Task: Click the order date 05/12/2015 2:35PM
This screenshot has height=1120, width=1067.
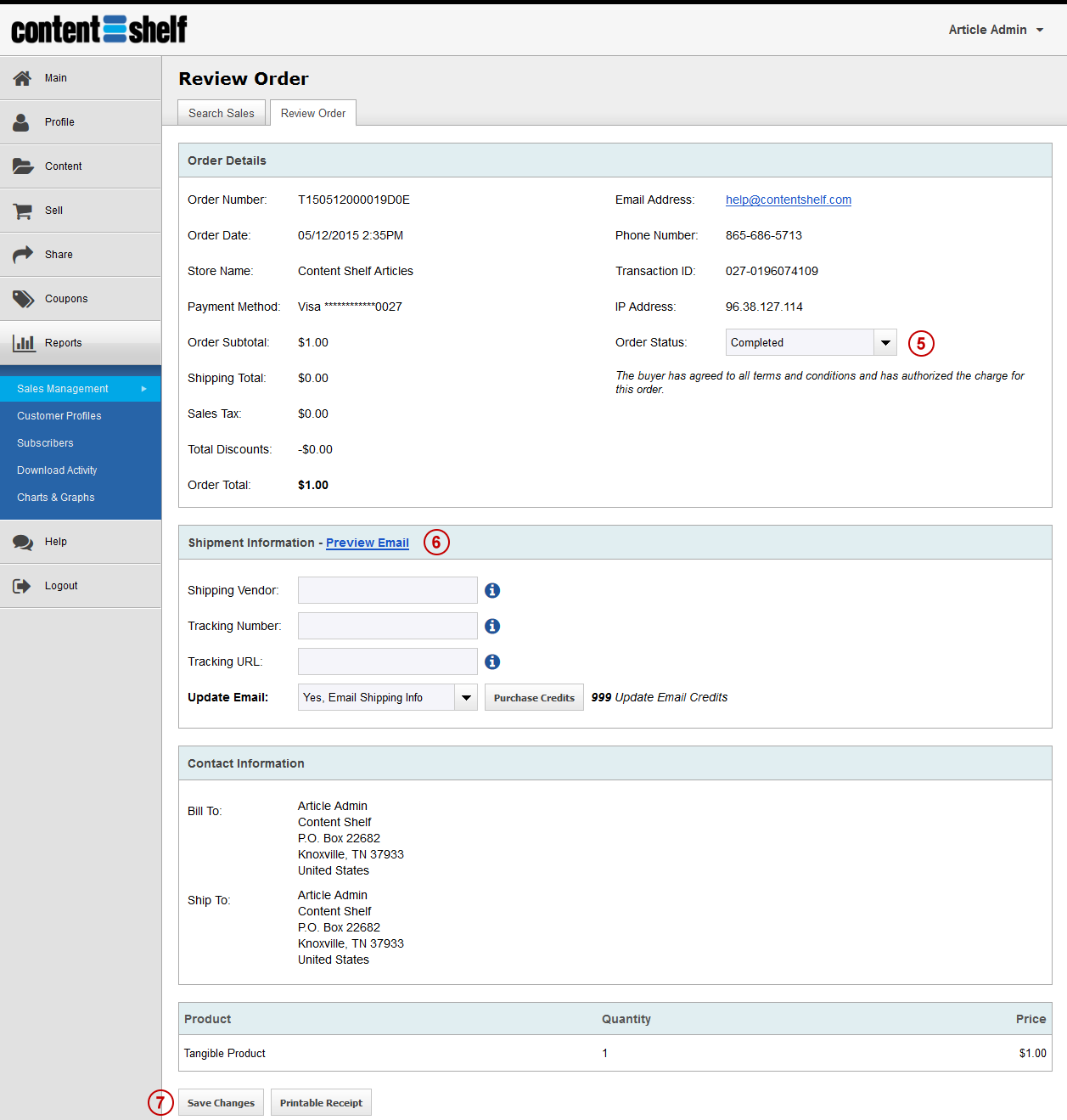Action: point(351,235)
